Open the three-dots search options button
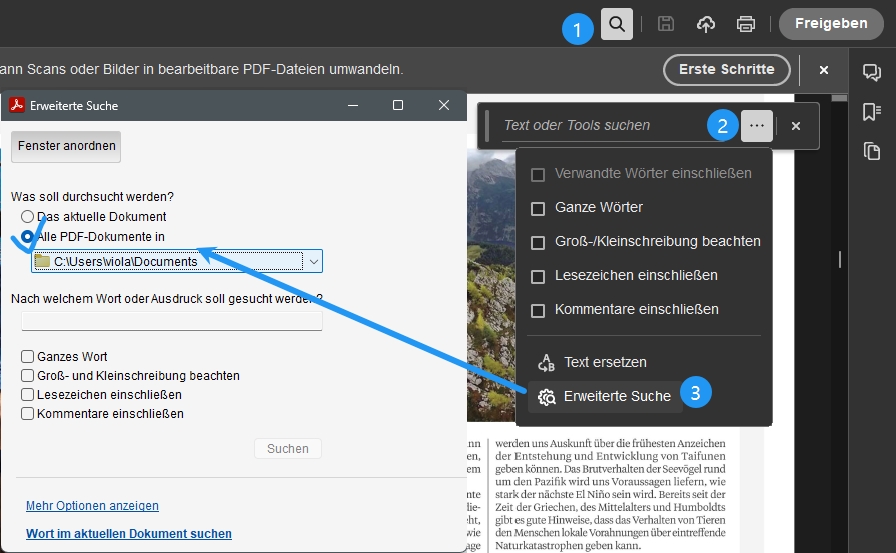The height and width of the screenshot is (553, 896). tap(757, 126)
